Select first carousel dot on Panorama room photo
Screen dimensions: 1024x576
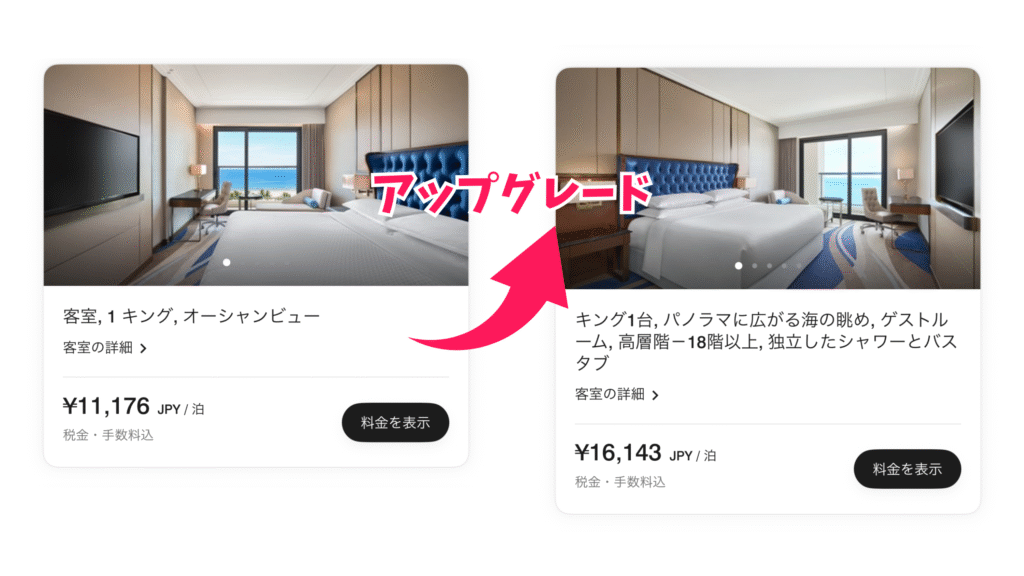739,266
